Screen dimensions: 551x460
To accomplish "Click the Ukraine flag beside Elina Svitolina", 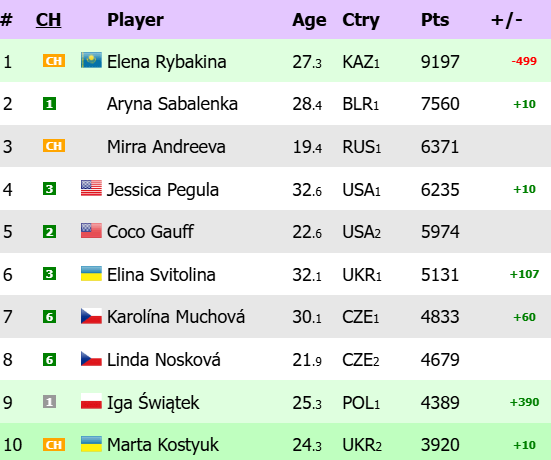I will coord(91,273).
